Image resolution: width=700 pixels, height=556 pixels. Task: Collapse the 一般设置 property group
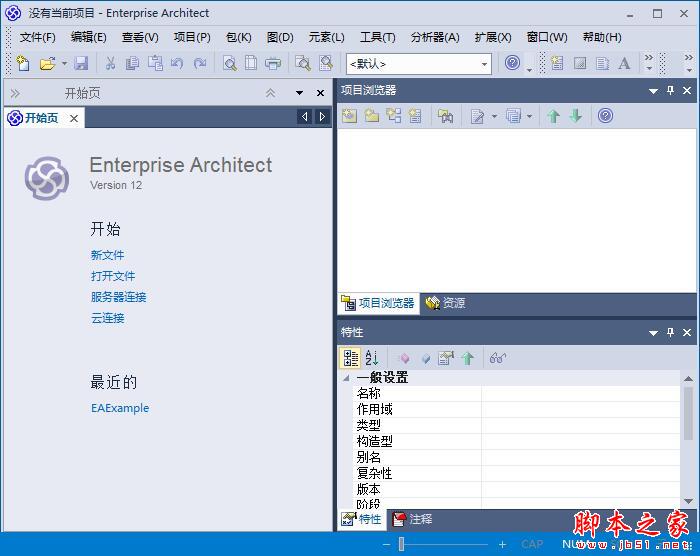[346, 378]
